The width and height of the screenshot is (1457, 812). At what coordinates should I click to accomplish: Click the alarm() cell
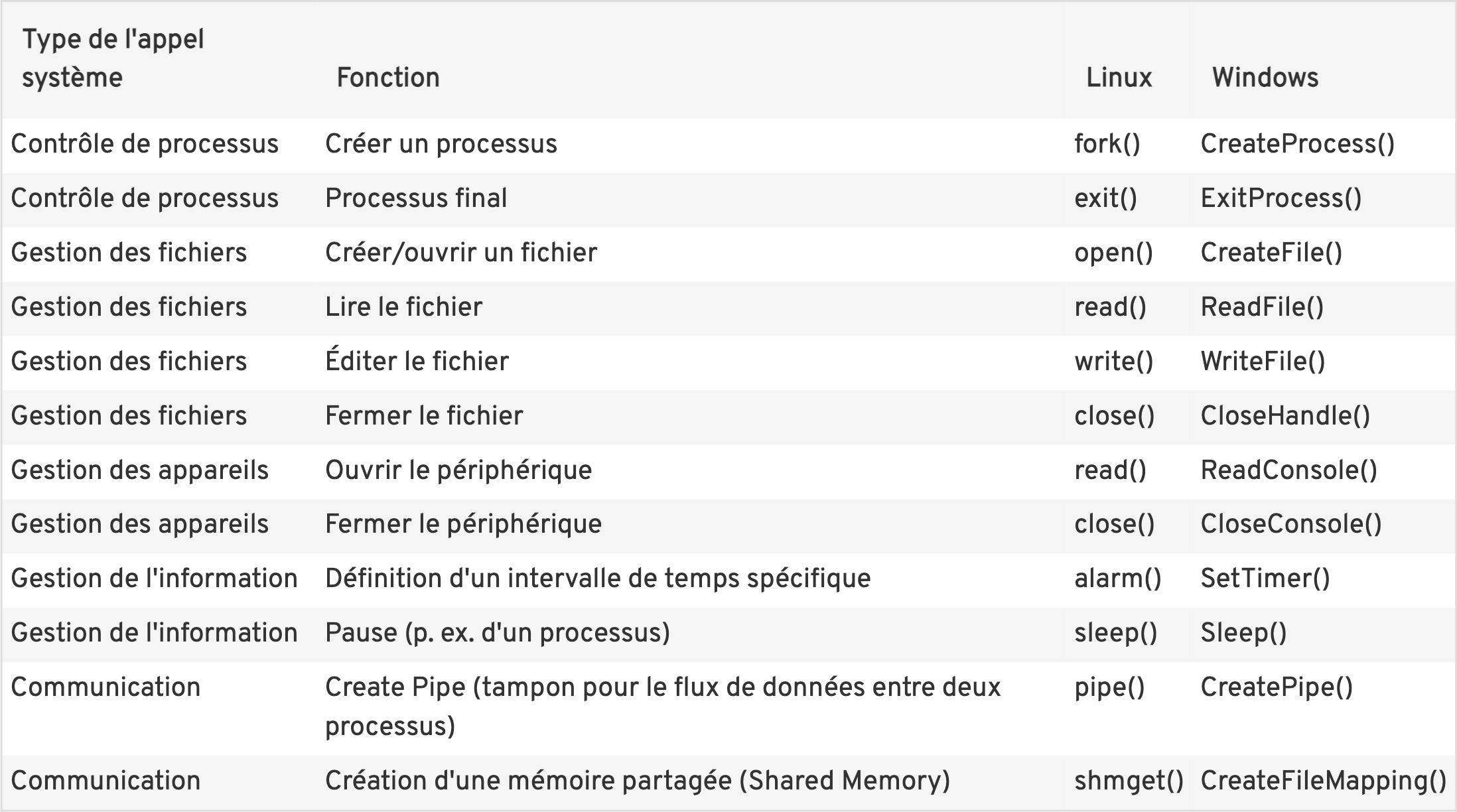tap(1118, 578)
